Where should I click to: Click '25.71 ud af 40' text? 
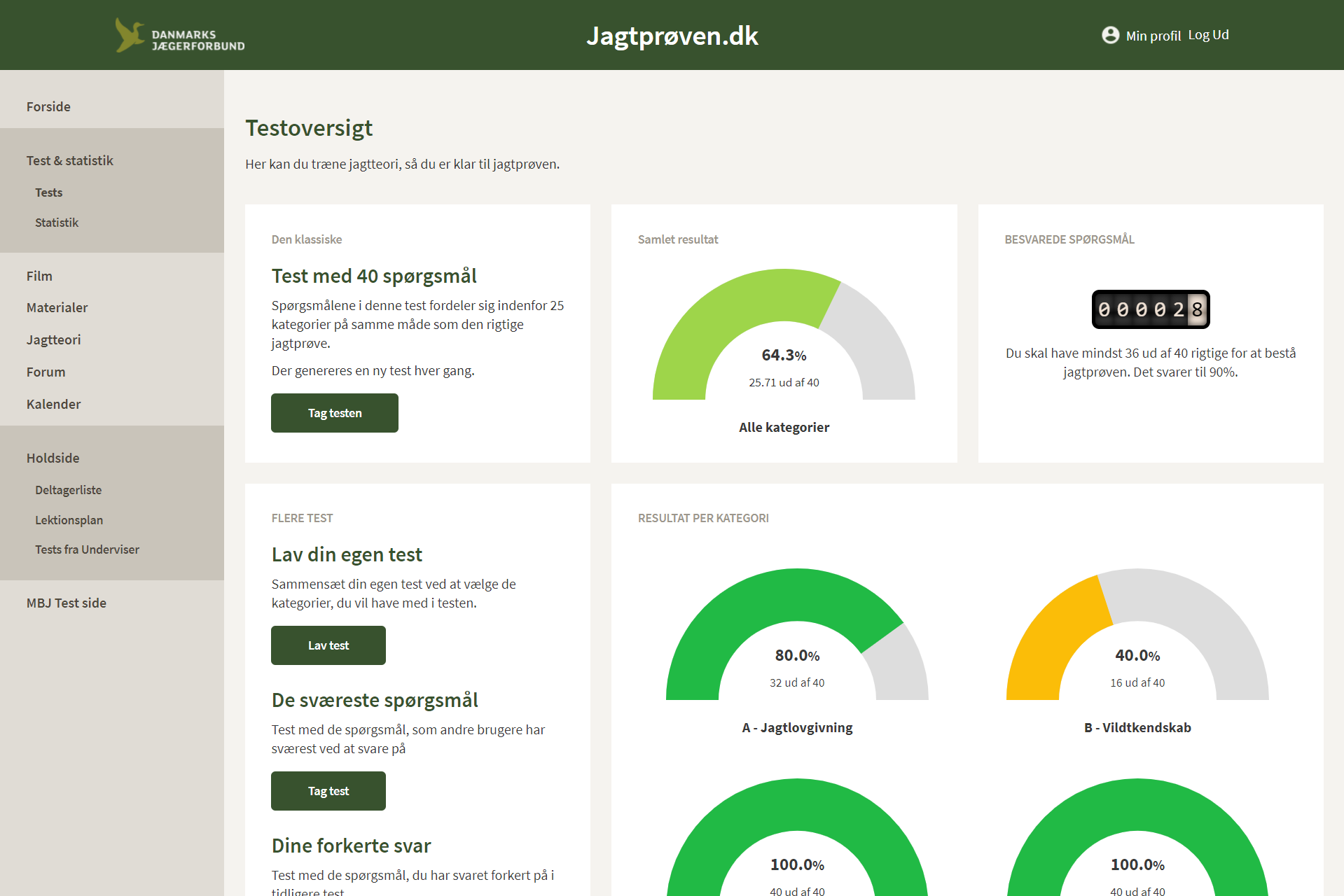[x=784, y=382]
